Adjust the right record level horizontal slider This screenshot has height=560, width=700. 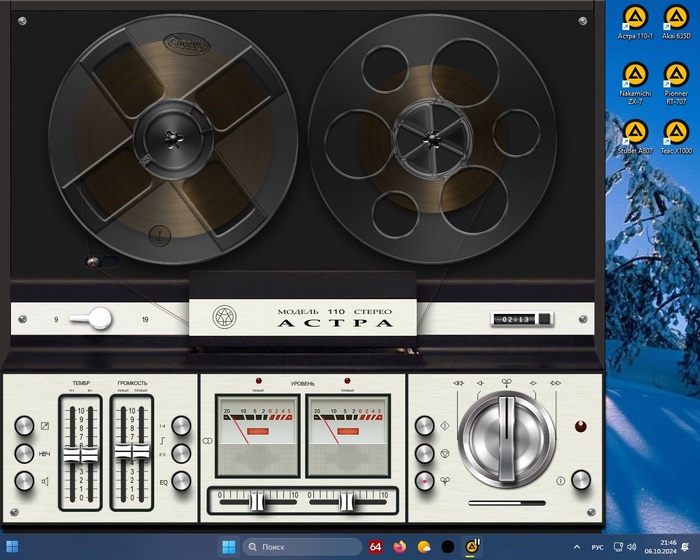347,502
